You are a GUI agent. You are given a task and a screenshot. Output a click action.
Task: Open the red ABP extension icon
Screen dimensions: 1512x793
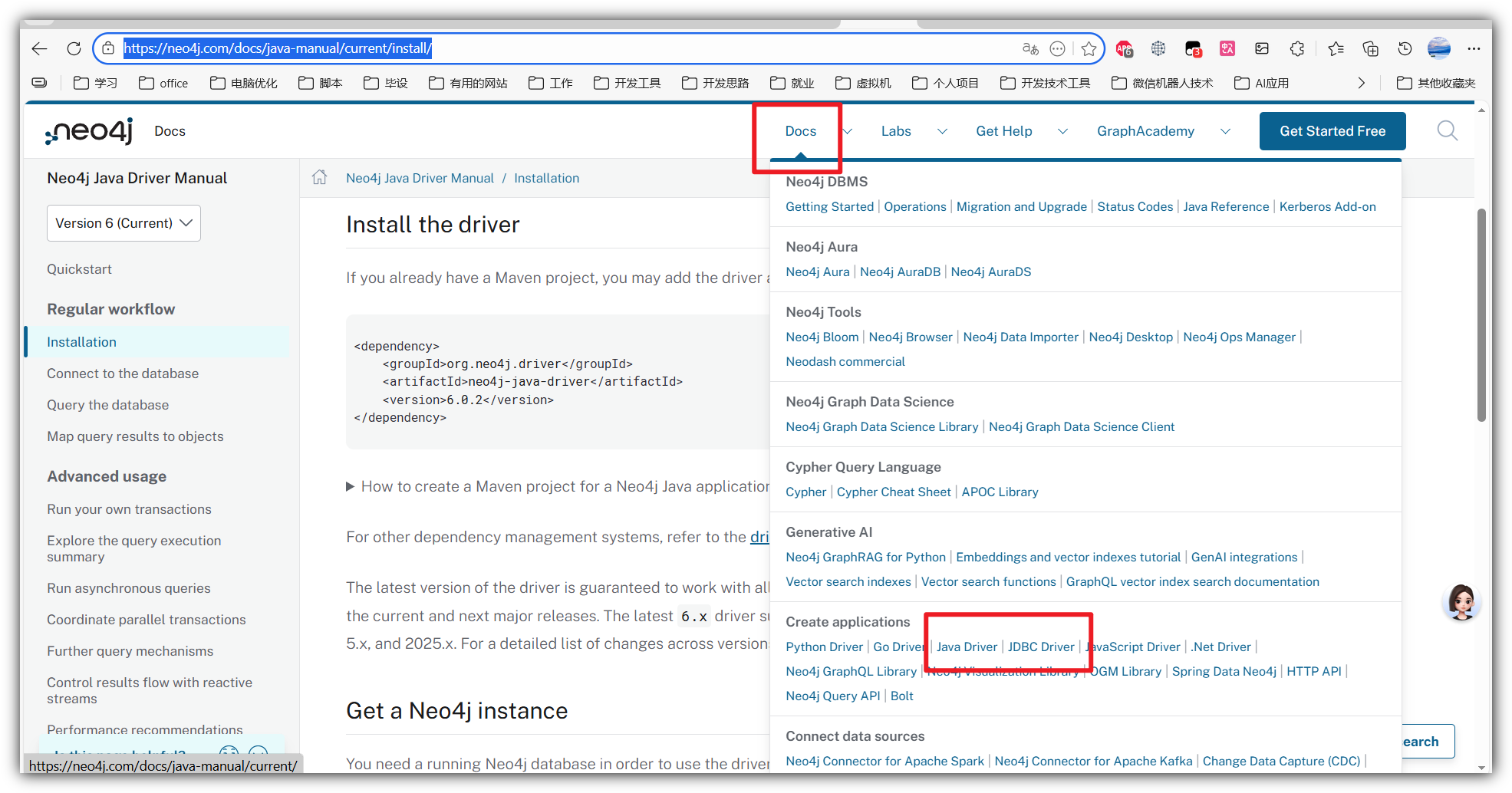(x=1124, y=48)
